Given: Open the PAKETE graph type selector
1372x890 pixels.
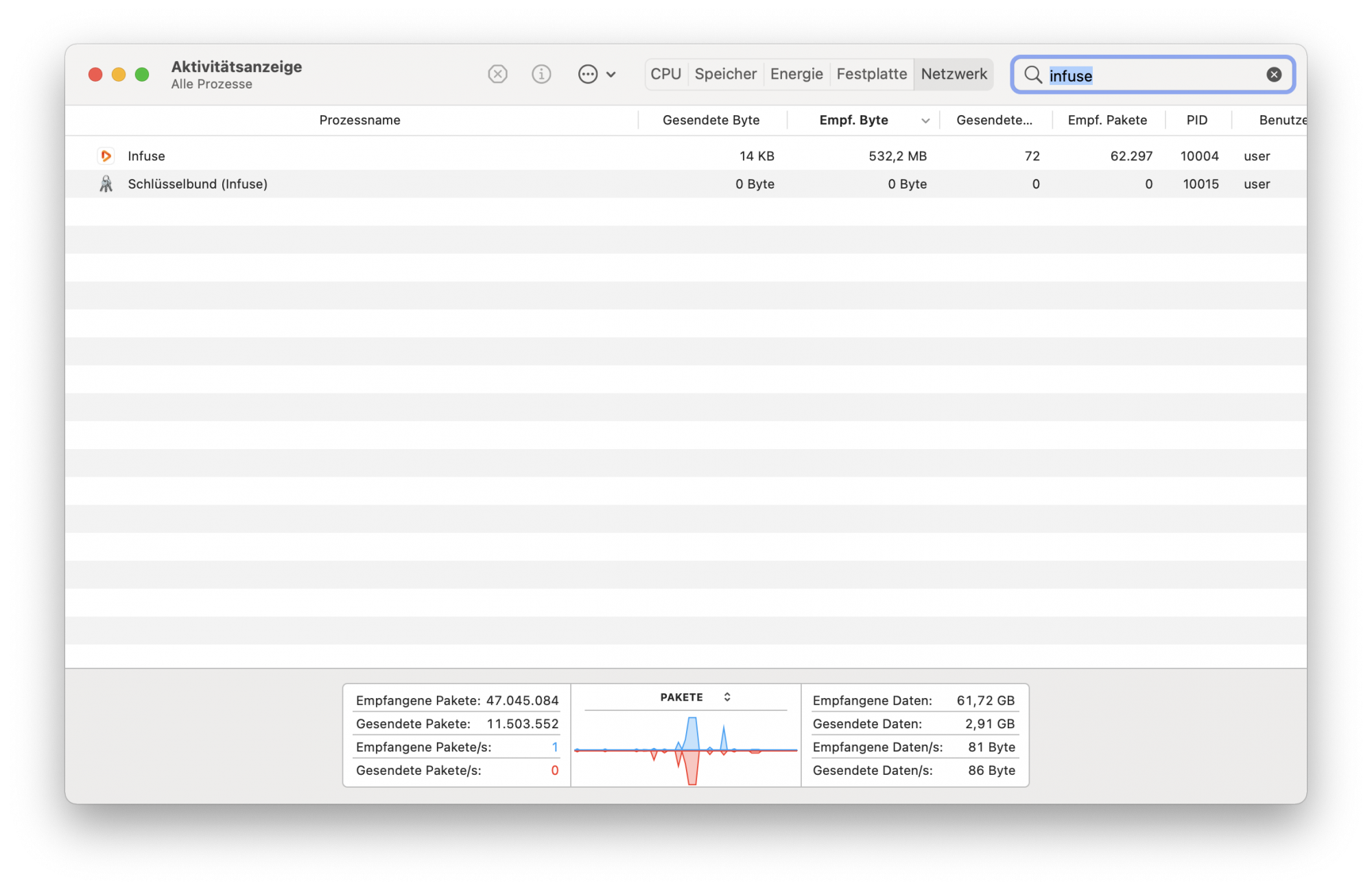Looking at the screenshot, I should [x=726, y=697].
